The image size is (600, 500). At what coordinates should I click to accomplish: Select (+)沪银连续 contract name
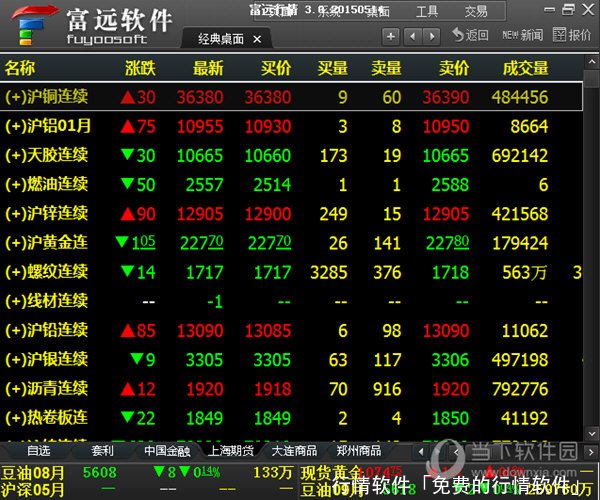click(x=46, y=359)
